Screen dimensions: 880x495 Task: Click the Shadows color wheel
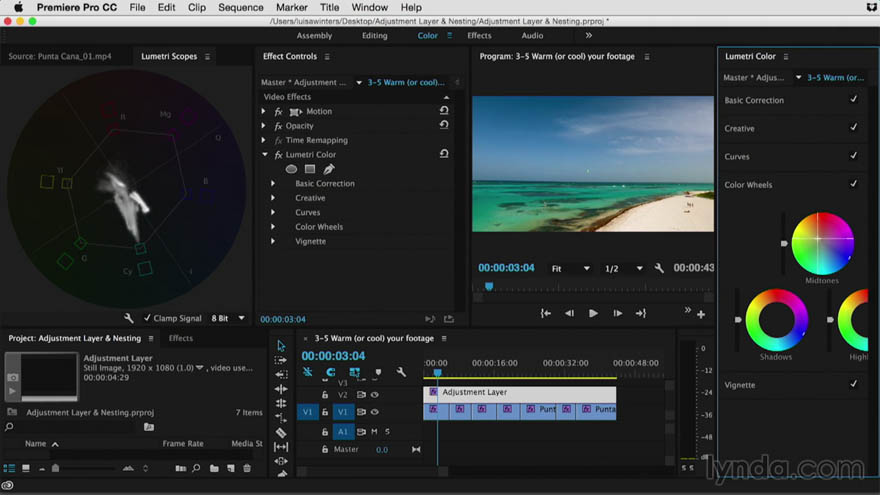[x=777, y=320]
